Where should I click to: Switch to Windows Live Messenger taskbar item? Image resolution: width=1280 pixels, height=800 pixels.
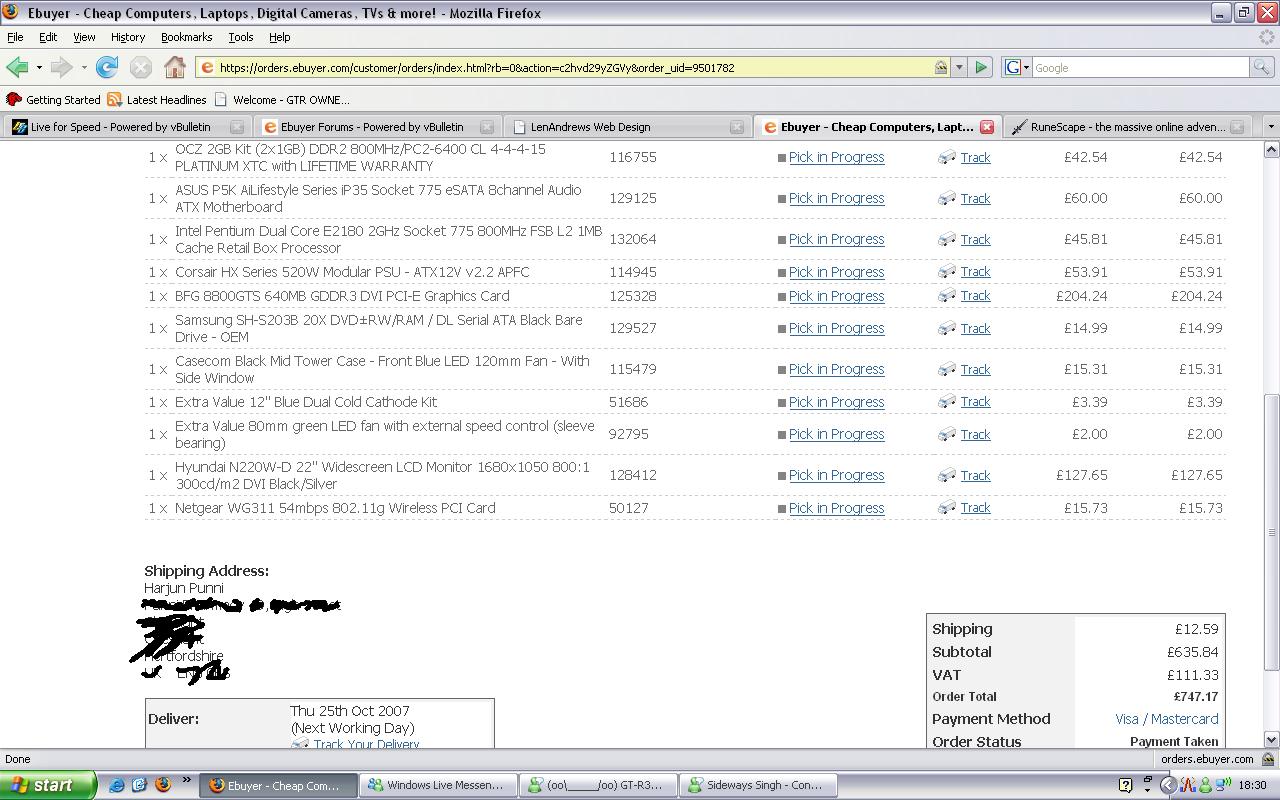(x=438, y=785)
